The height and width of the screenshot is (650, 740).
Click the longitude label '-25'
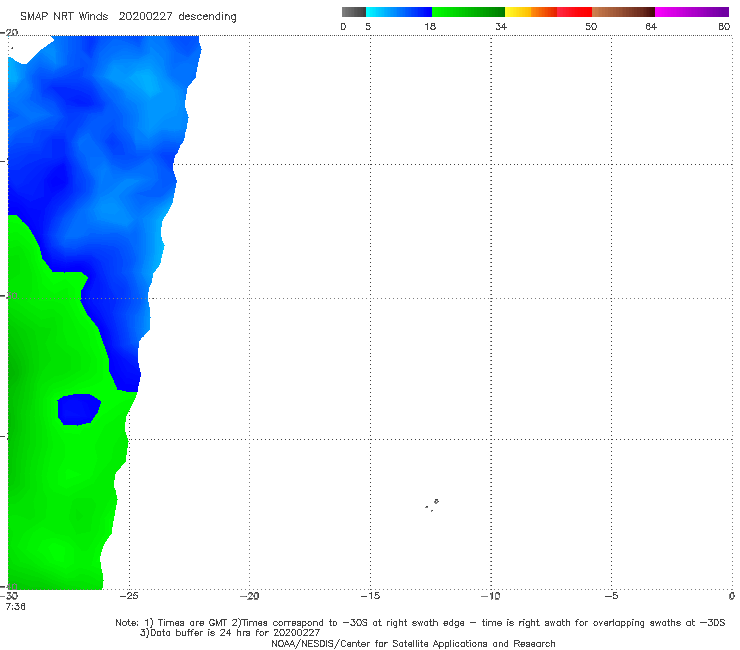click(129, 596)
